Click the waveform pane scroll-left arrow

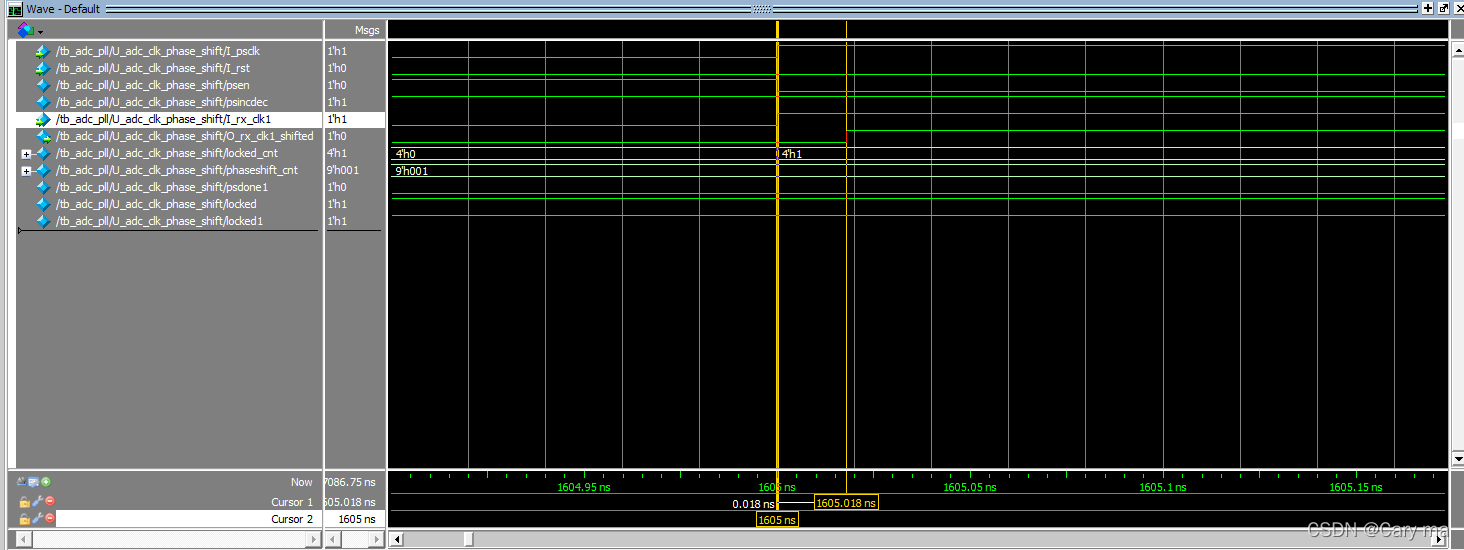point(396,540)
